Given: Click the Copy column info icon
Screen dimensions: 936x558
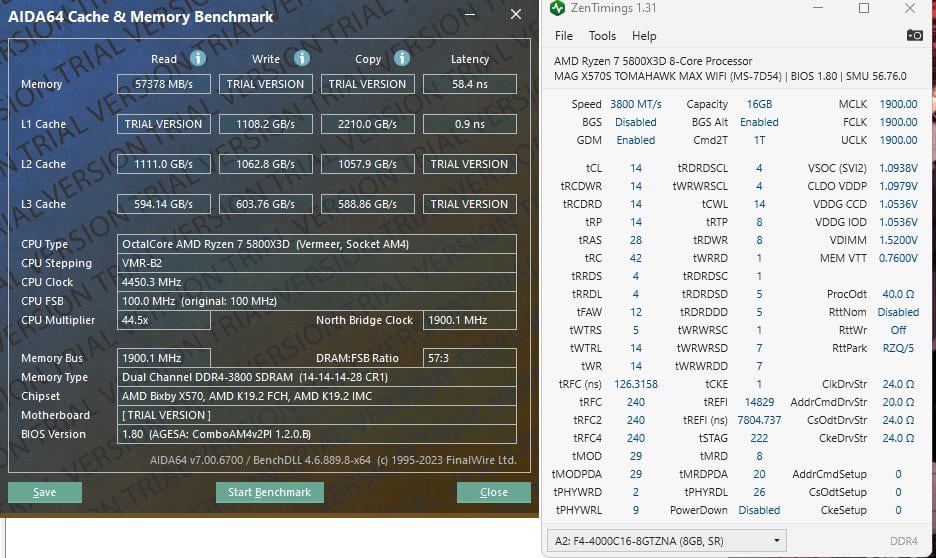Looking at the screenshot, I should point(402,58).
